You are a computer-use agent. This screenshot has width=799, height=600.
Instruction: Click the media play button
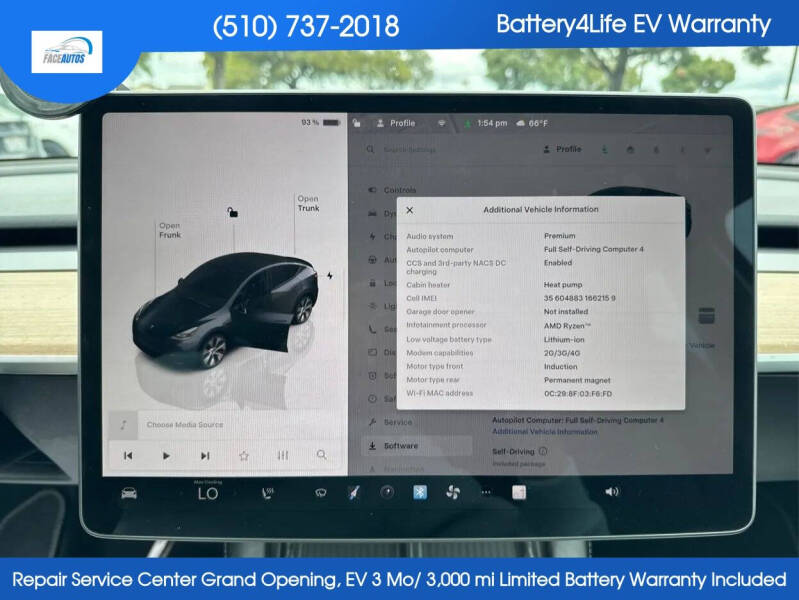pos(166,456)
